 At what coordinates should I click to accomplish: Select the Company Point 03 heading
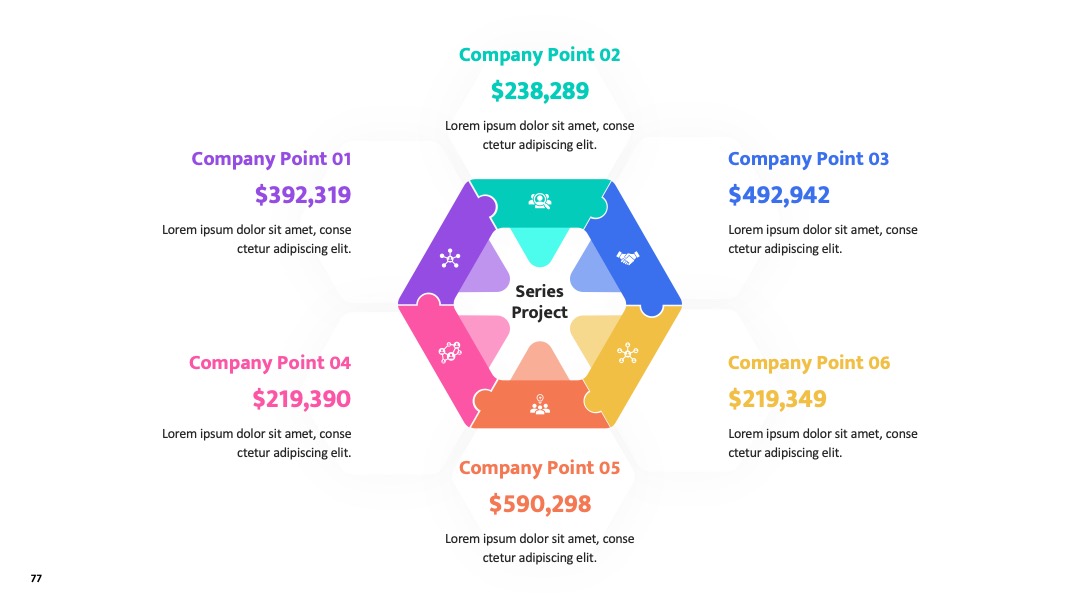click(809, 159)
